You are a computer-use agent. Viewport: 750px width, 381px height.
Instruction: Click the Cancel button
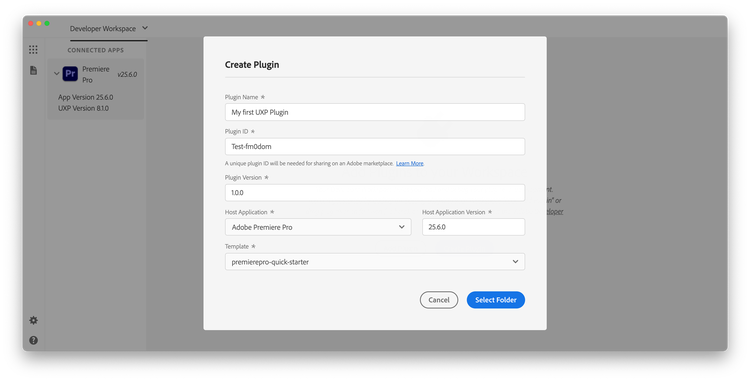coord(439,300)
